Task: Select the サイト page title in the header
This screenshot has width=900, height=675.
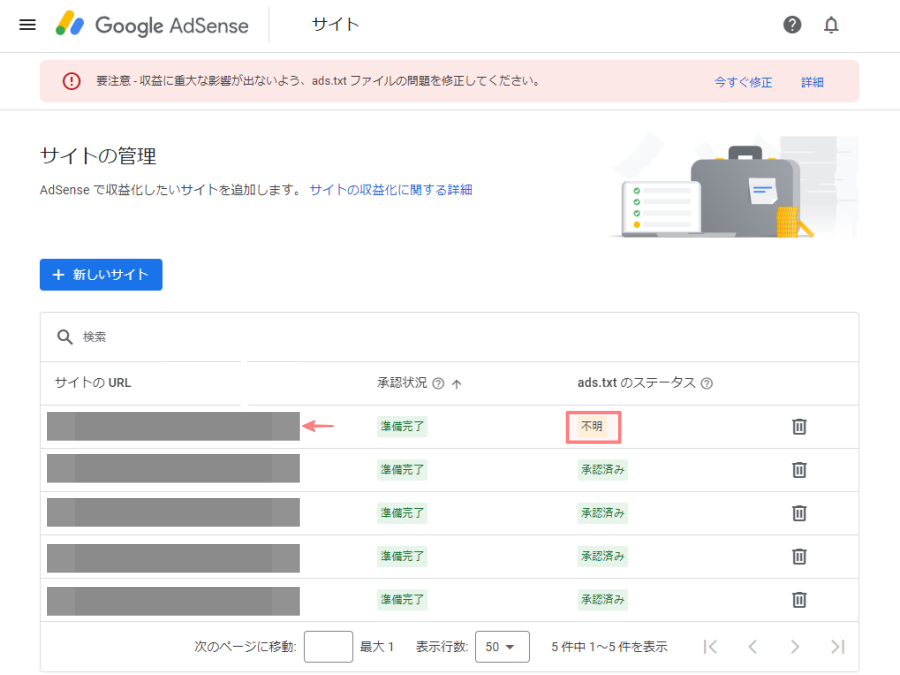Action: tap(334, 25)
